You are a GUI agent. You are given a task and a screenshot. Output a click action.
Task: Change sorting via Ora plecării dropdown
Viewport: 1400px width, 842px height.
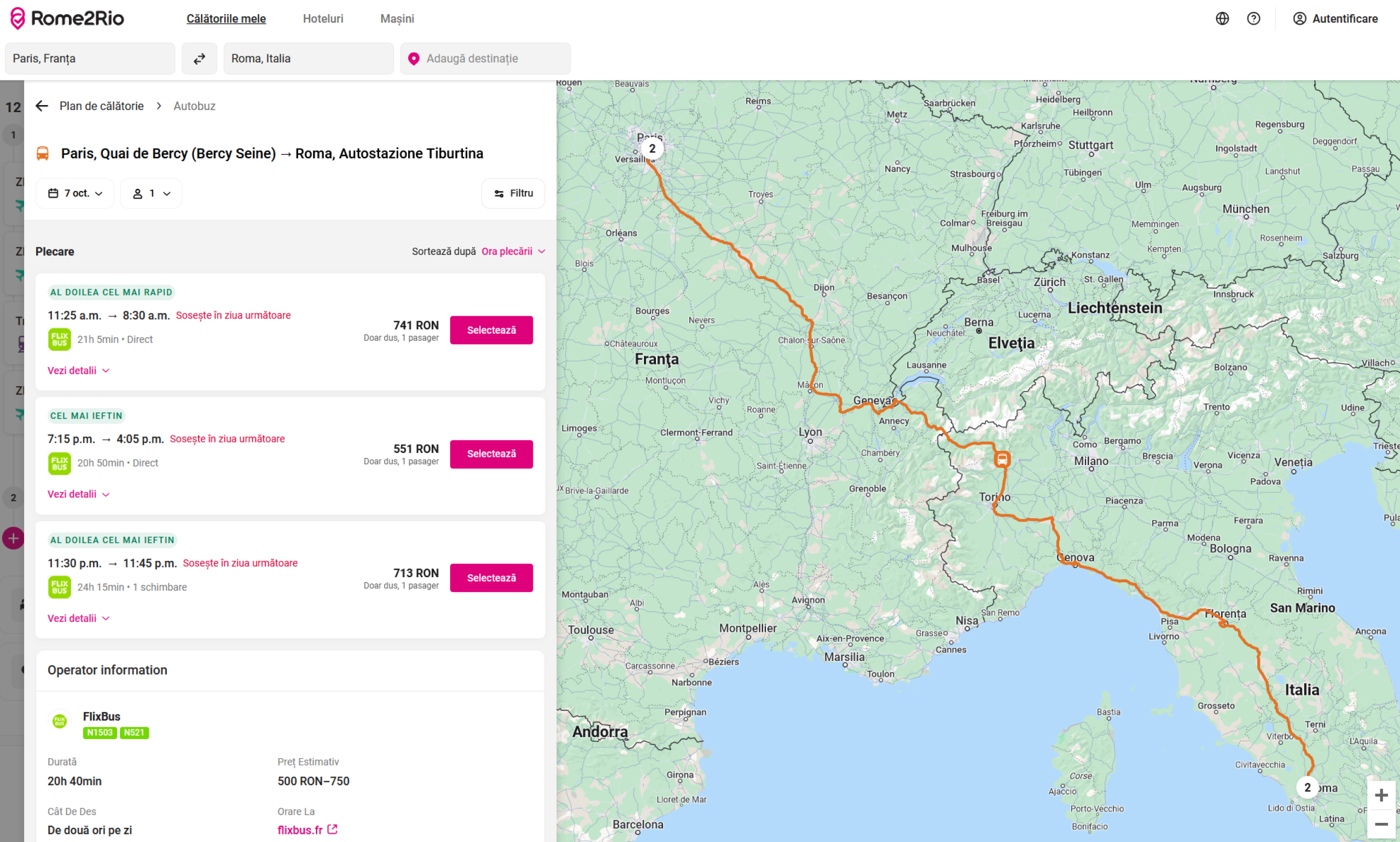click(513, 251)
